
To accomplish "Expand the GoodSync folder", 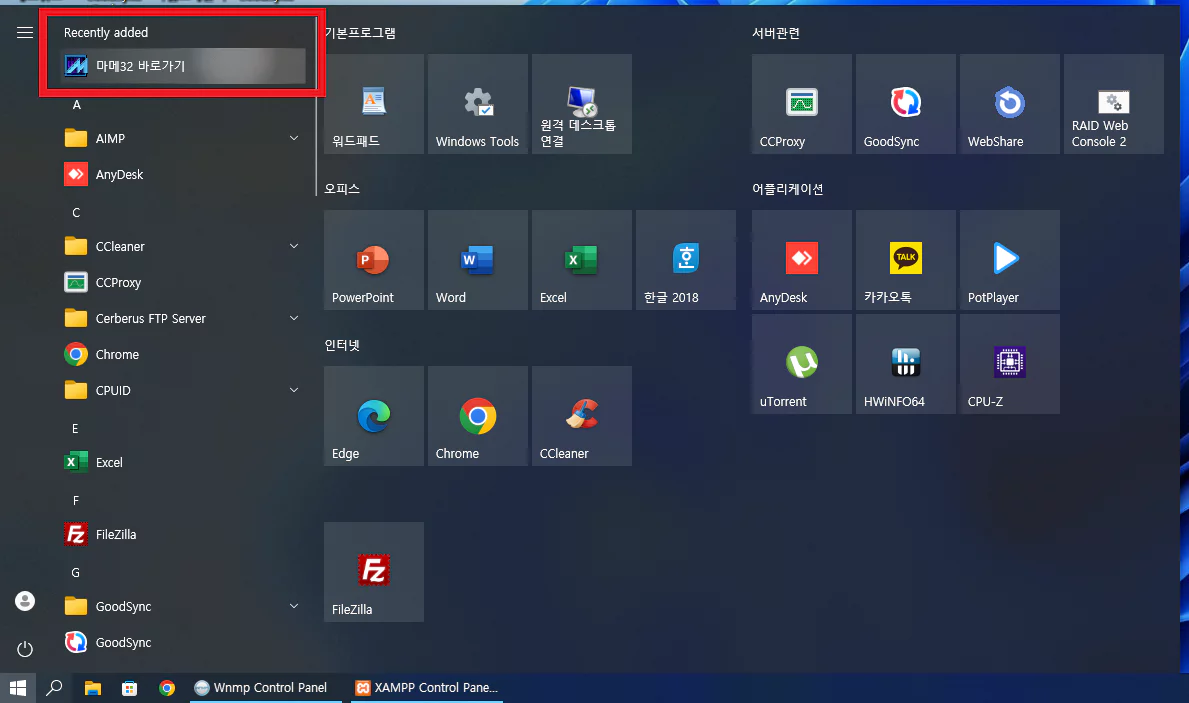I will pos(183,607).
